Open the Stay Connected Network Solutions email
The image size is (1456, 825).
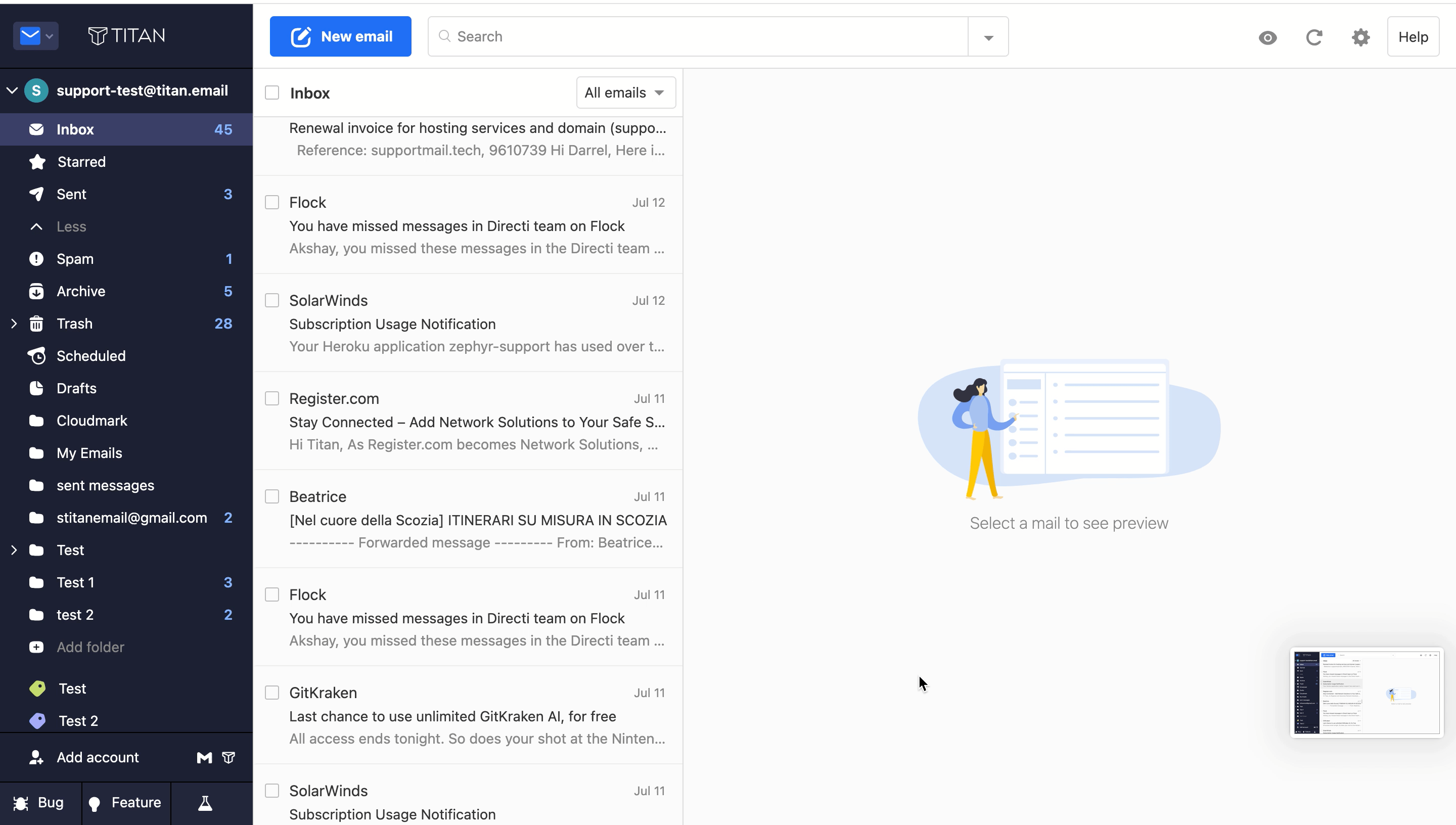coord(468,421)
